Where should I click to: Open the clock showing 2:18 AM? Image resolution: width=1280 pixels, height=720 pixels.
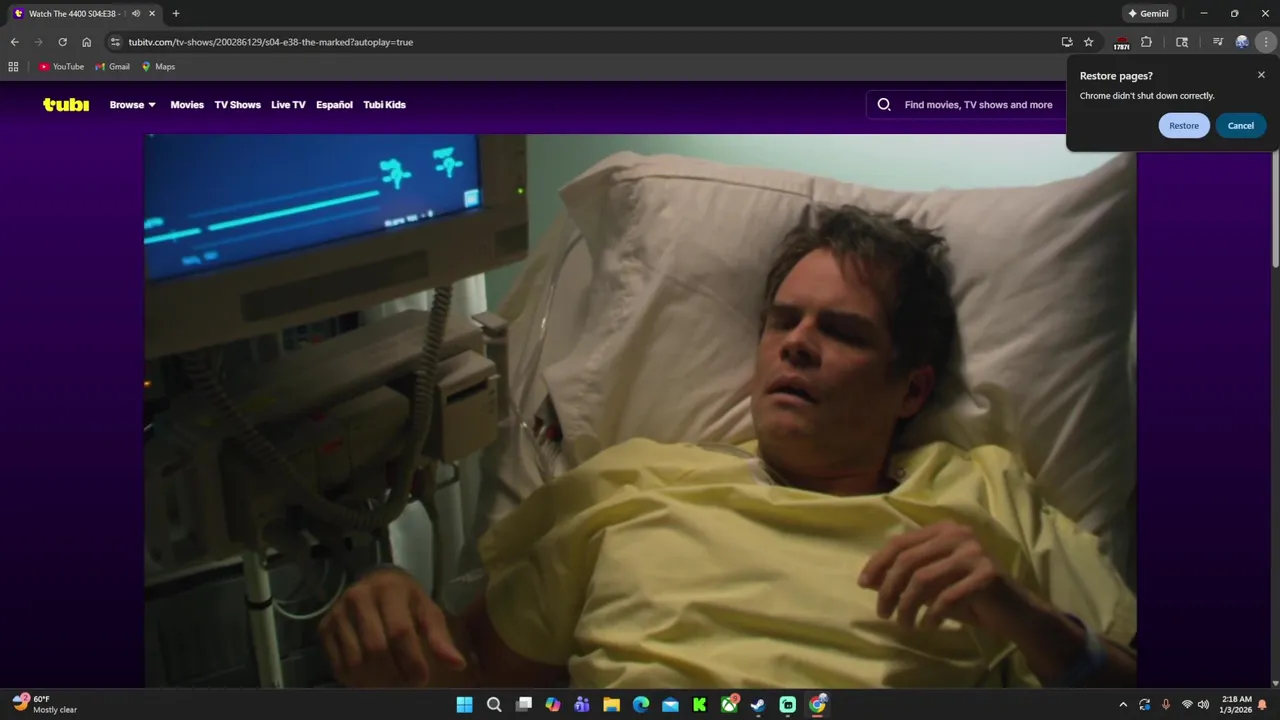click(1237, 705)
